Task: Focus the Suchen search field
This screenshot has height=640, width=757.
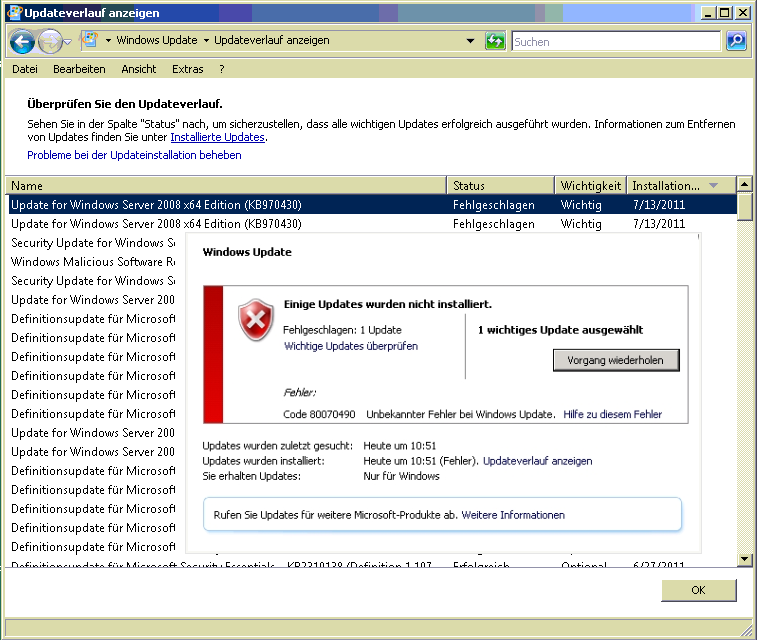Action: pyautogui.click(x=616, y=42)
